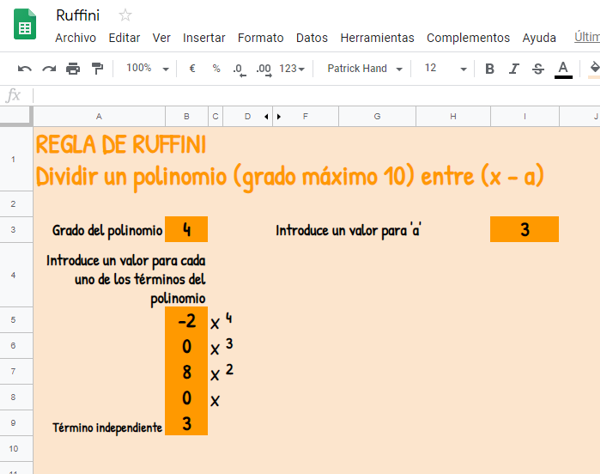Decrease decimal places
The width and height of the screenshot is (600, 474).
[x=239, y=70]
